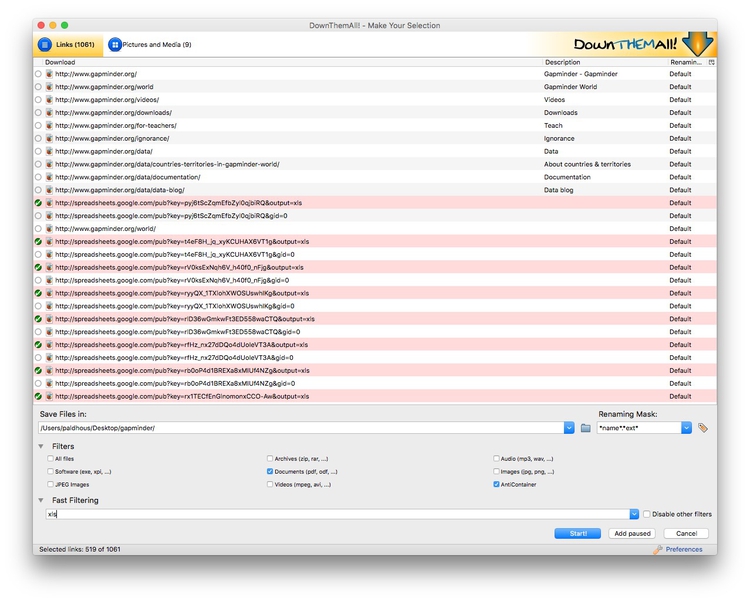Click the renaming mask tags icon
This screenshot has width=750, height=602.
point(703,428)
